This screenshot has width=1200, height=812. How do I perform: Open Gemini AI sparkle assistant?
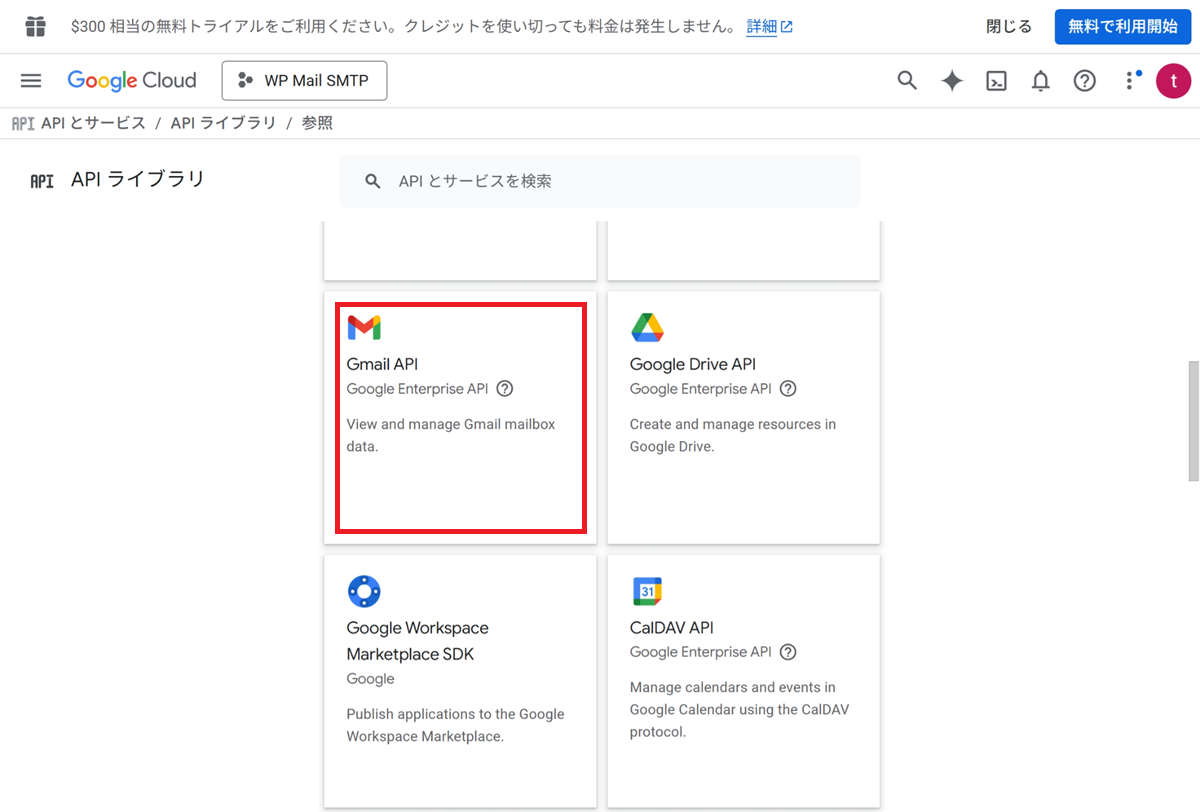coord(952,81)
